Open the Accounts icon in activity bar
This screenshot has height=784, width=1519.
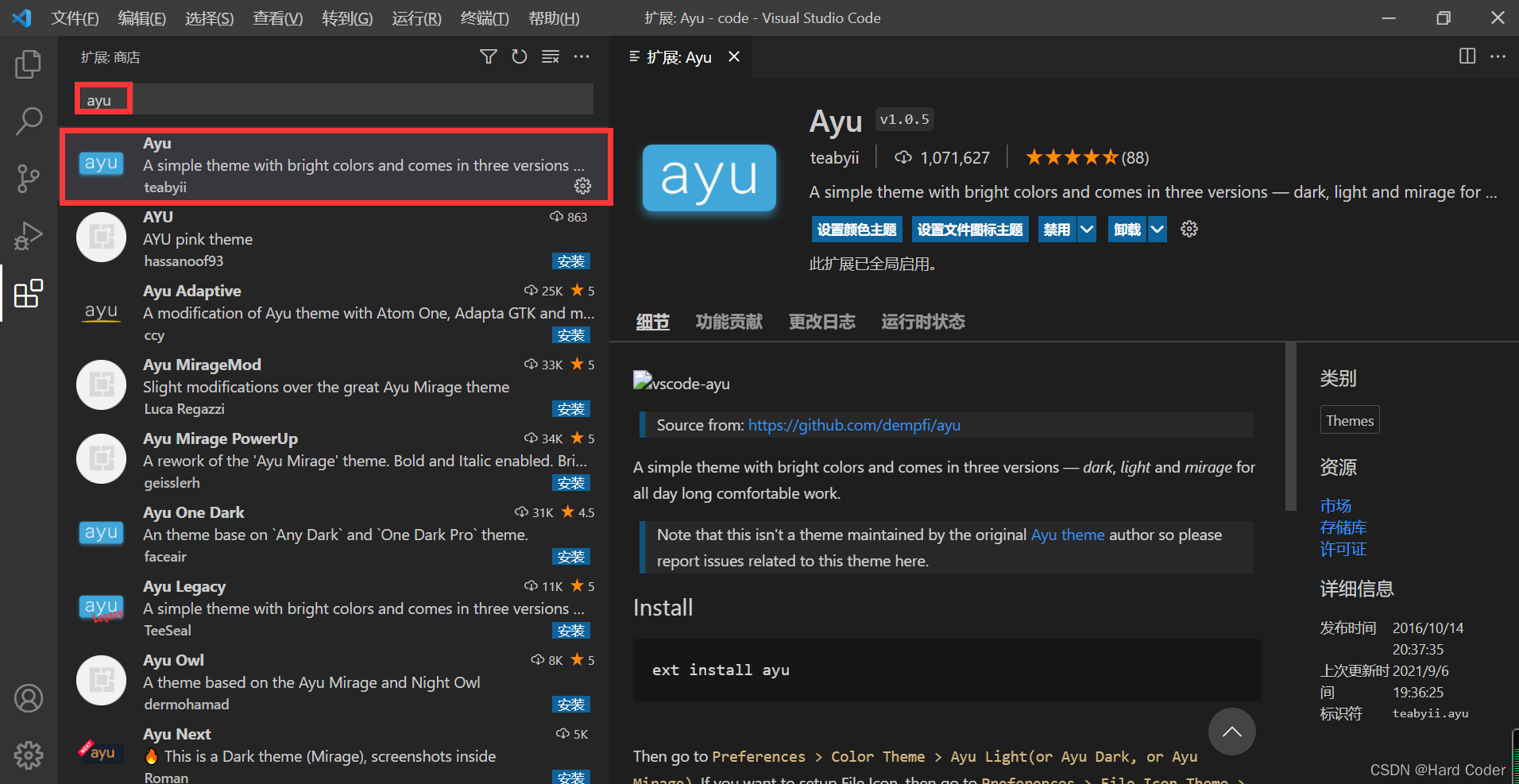(29, 698)
